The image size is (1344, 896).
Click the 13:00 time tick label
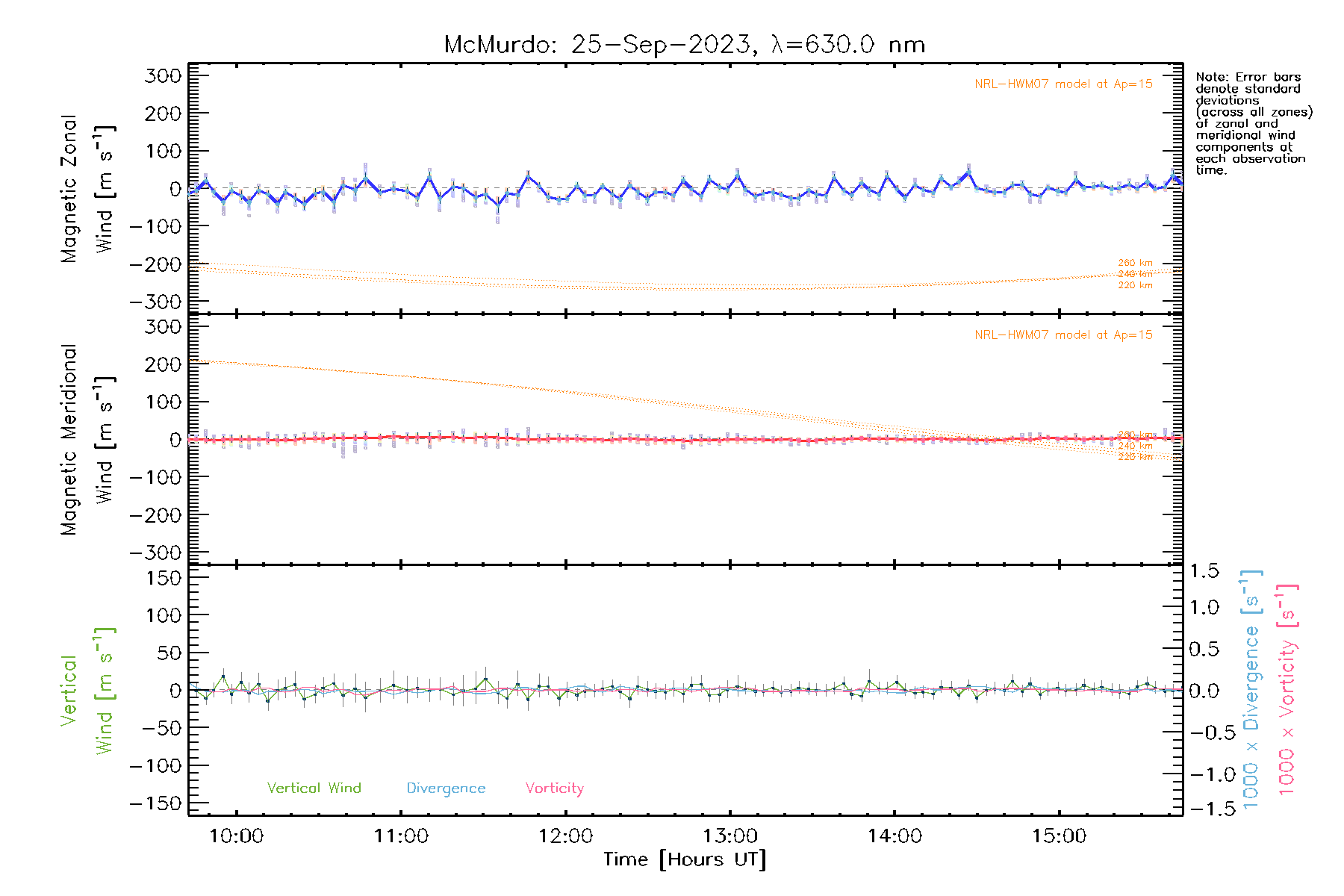coord(729,836)
